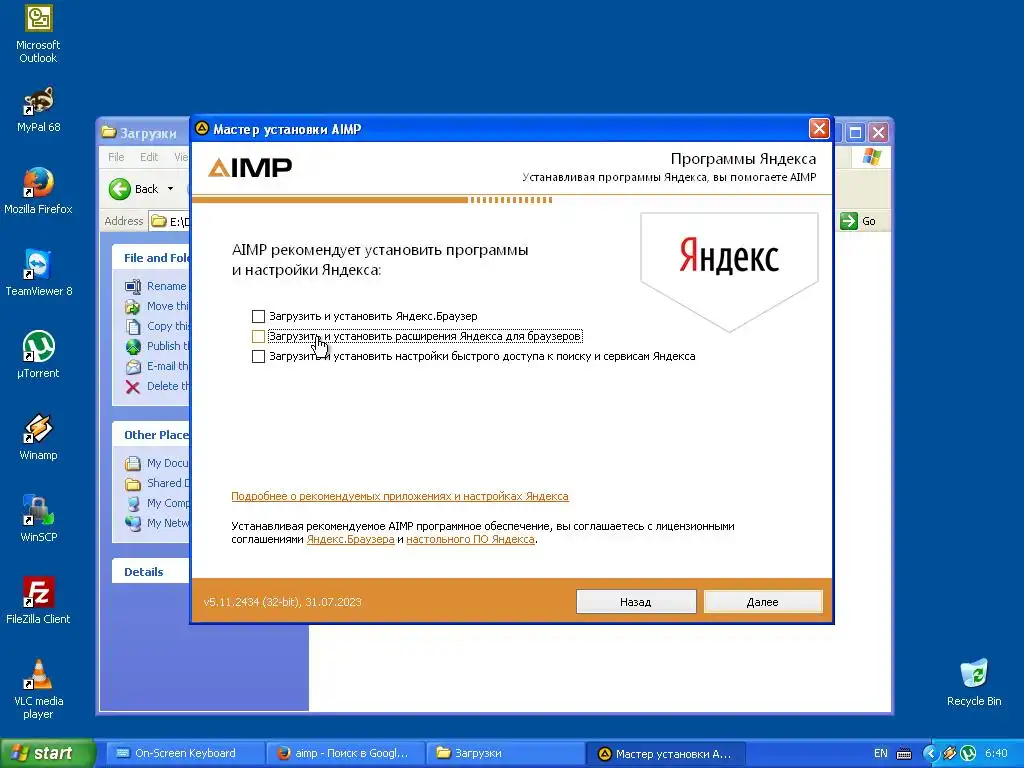The width and height of the screenshot is (1024, 768).
Task: Open the Яндекс.Браузера license link
Action: coord(351,539)
